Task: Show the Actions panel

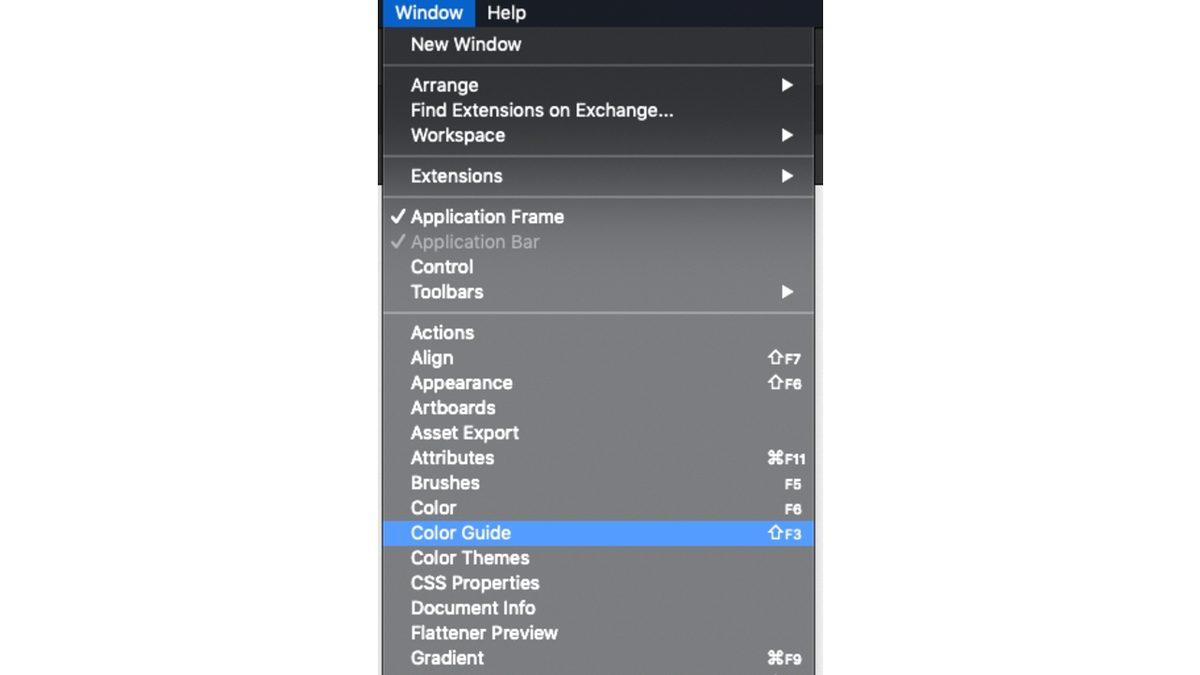Action: coord(442,333)
